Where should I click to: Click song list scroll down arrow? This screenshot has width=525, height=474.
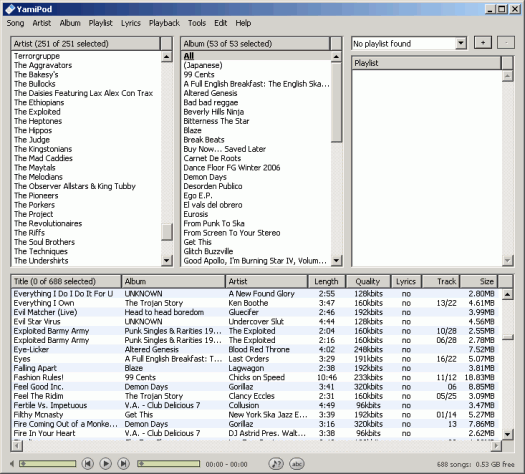click(508, 434)
